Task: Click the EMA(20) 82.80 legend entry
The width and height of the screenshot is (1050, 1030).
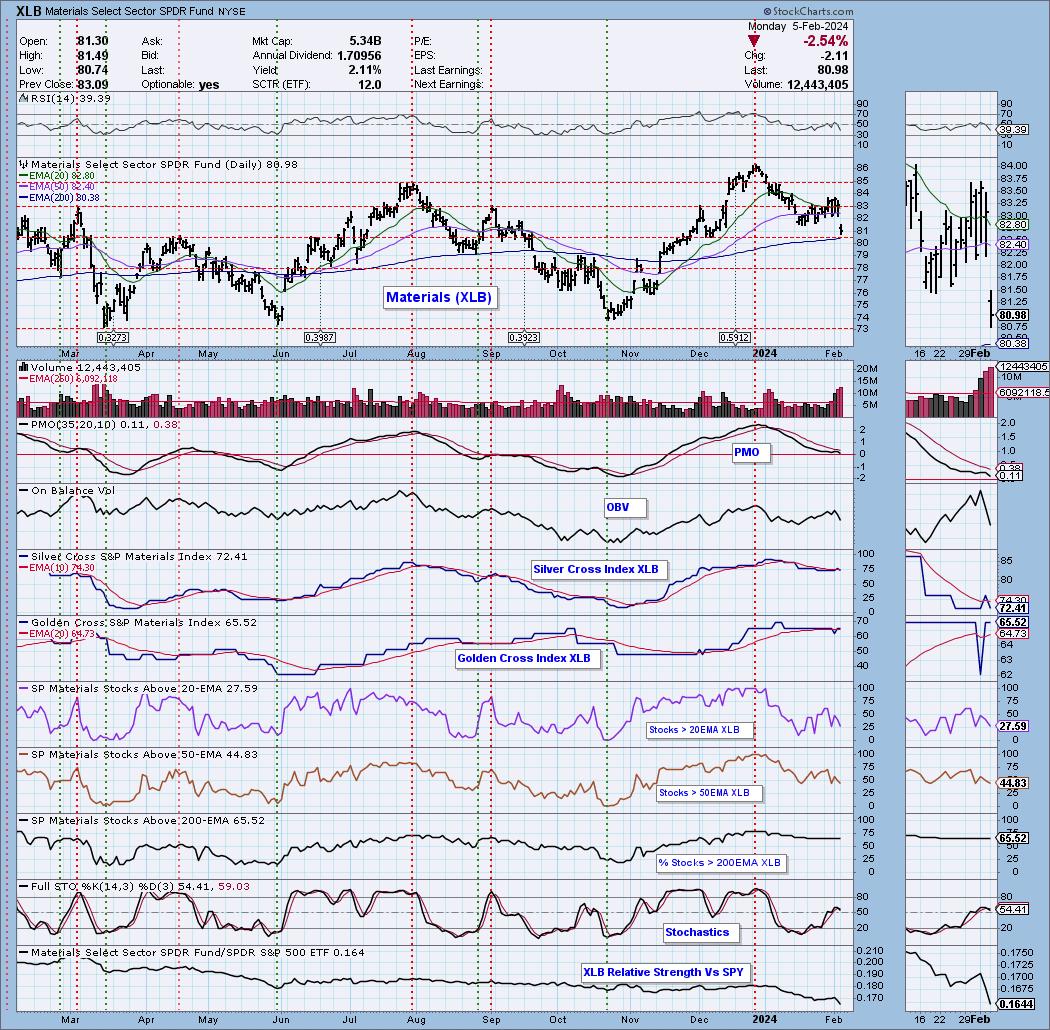Action: [56, 176]
